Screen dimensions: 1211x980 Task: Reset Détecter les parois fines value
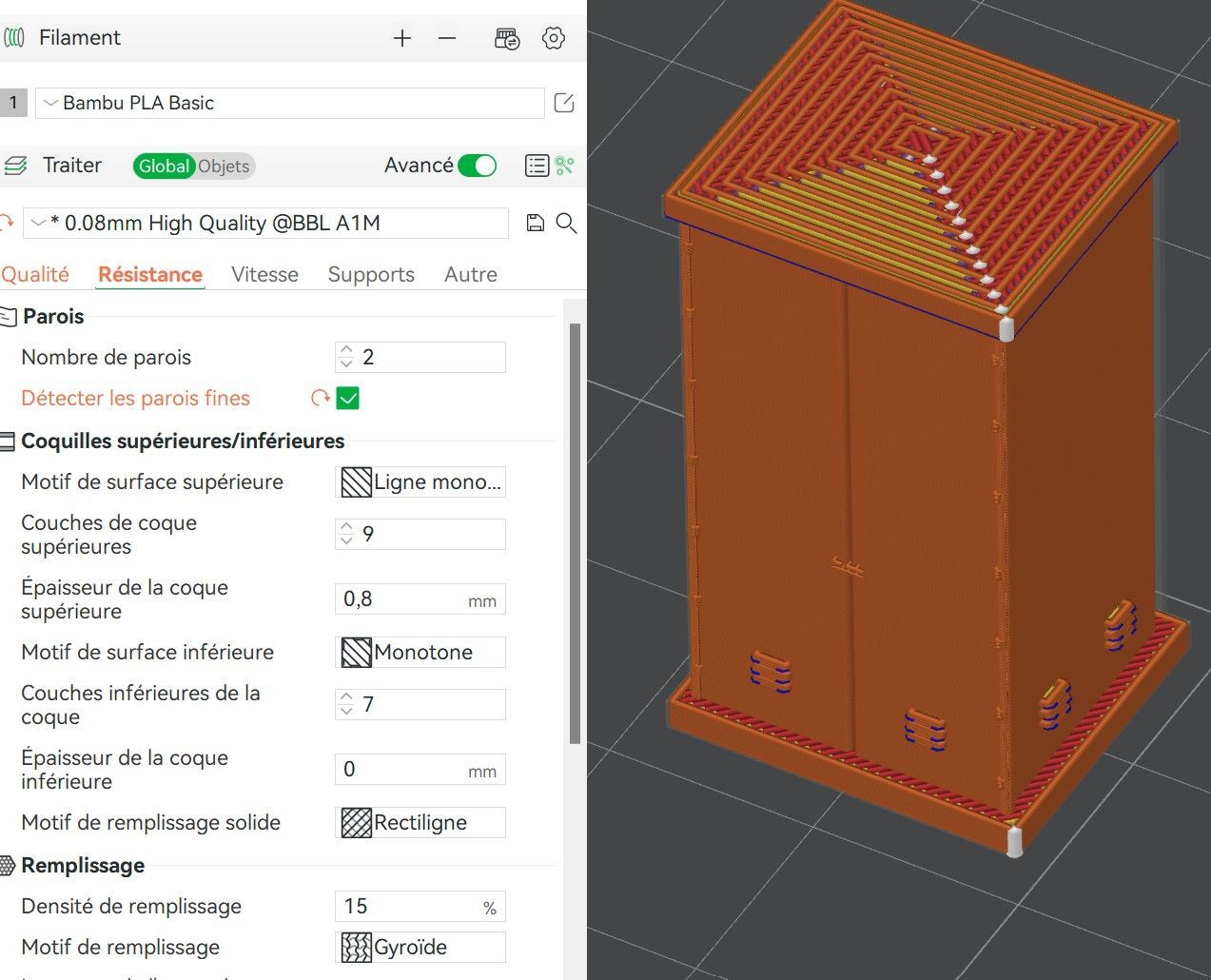[x=321, y=399]
